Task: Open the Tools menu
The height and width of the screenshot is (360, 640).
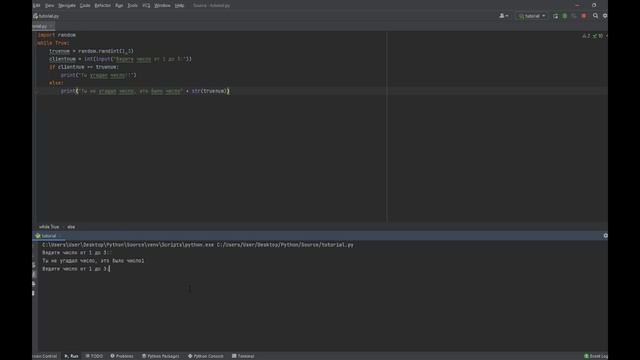Action: pyautogui.click(x=132, y=5)
